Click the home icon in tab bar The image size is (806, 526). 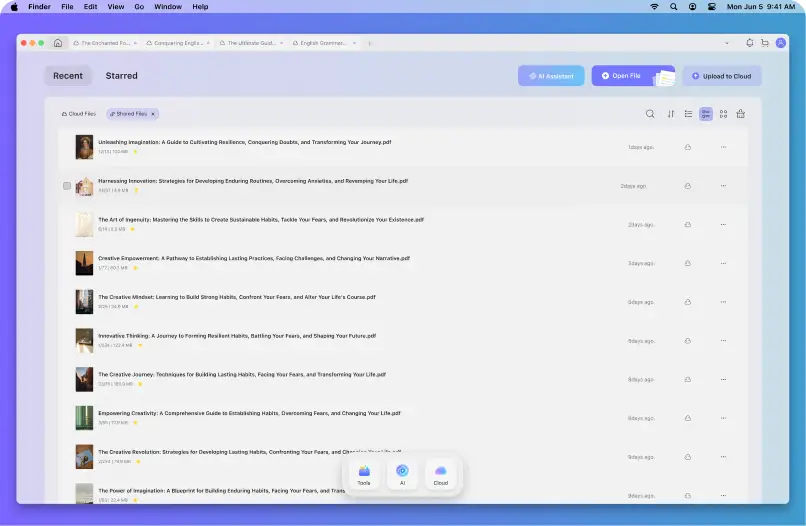pos(58,43)
